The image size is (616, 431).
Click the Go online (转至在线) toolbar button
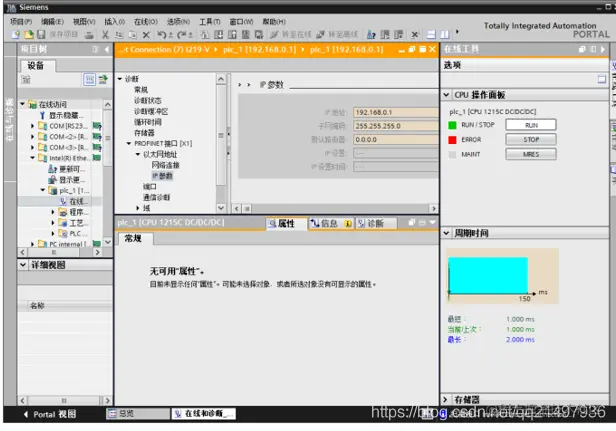(x=291, y=35)
